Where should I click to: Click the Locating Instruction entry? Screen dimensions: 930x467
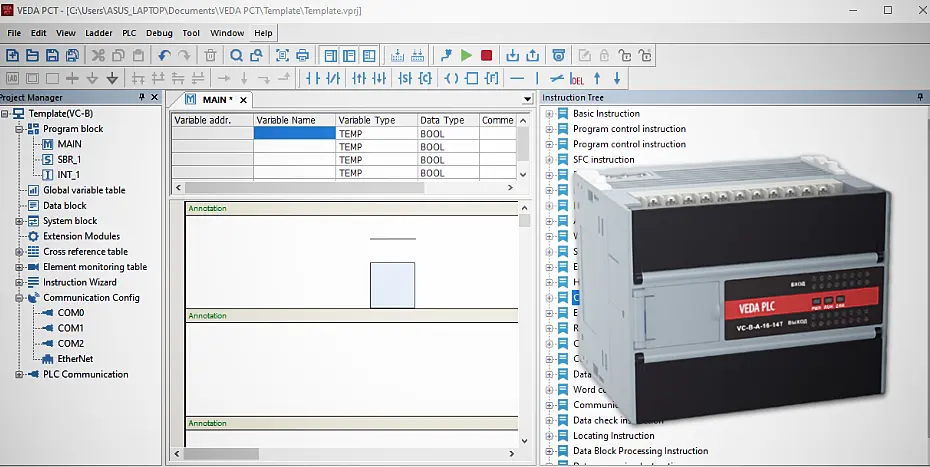coord(613,436)
